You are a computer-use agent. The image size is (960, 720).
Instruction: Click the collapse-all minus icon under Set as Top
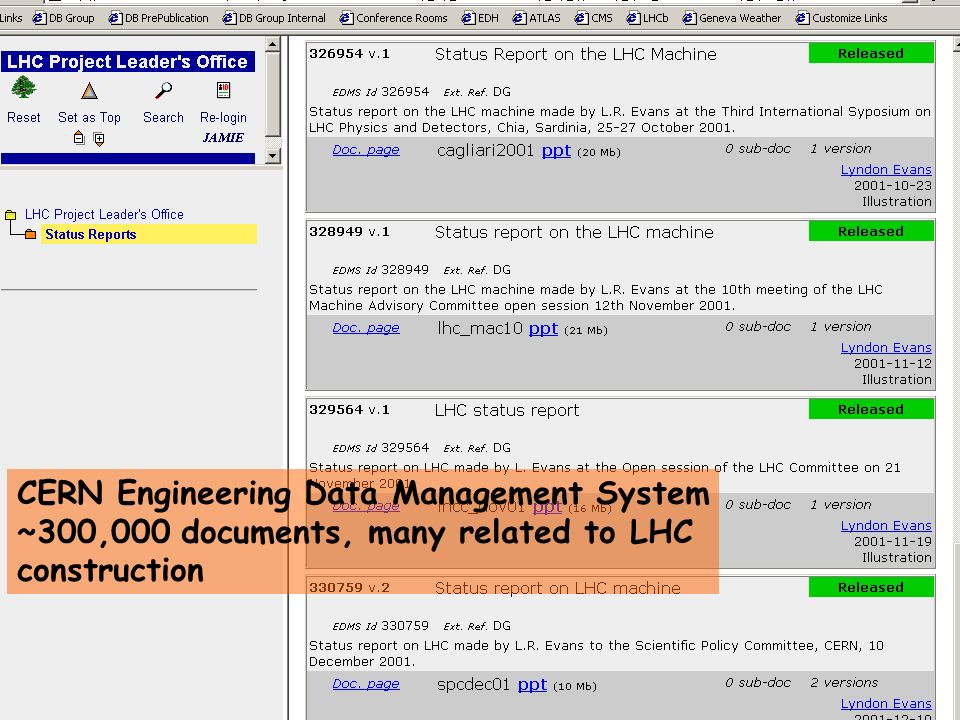point(78,138)
